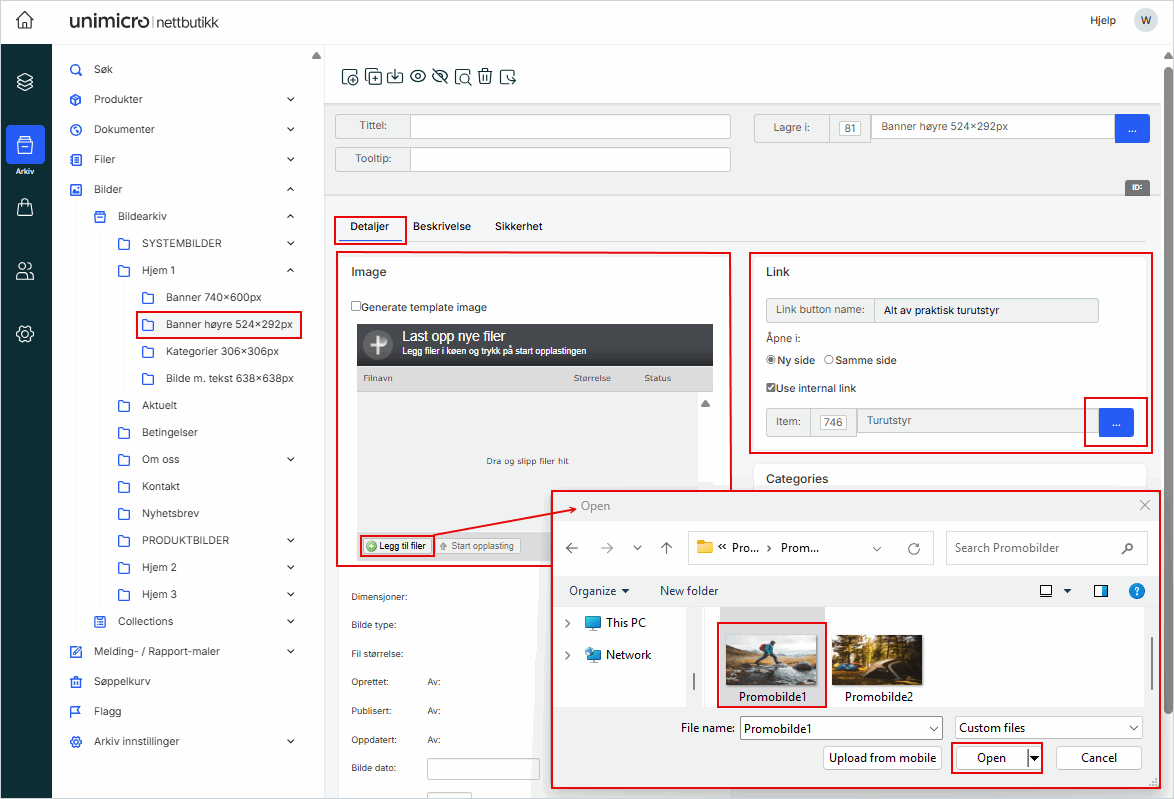Open the users section in sidebar
This screenshot has width=1174, height=799.
point(25,270)
